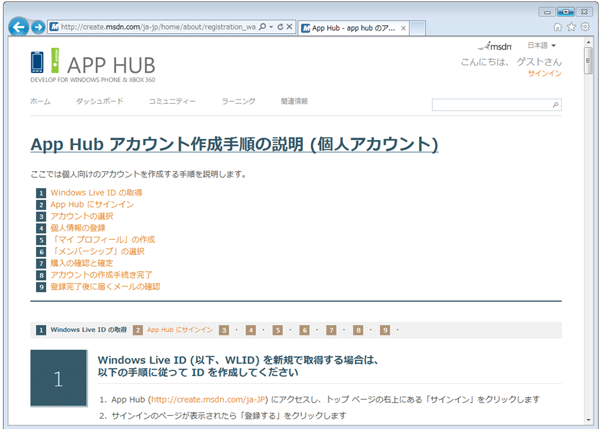Select step 4 in the step bar
The width and height of the screenshot is (600, 430).
(x=251, y=330)
